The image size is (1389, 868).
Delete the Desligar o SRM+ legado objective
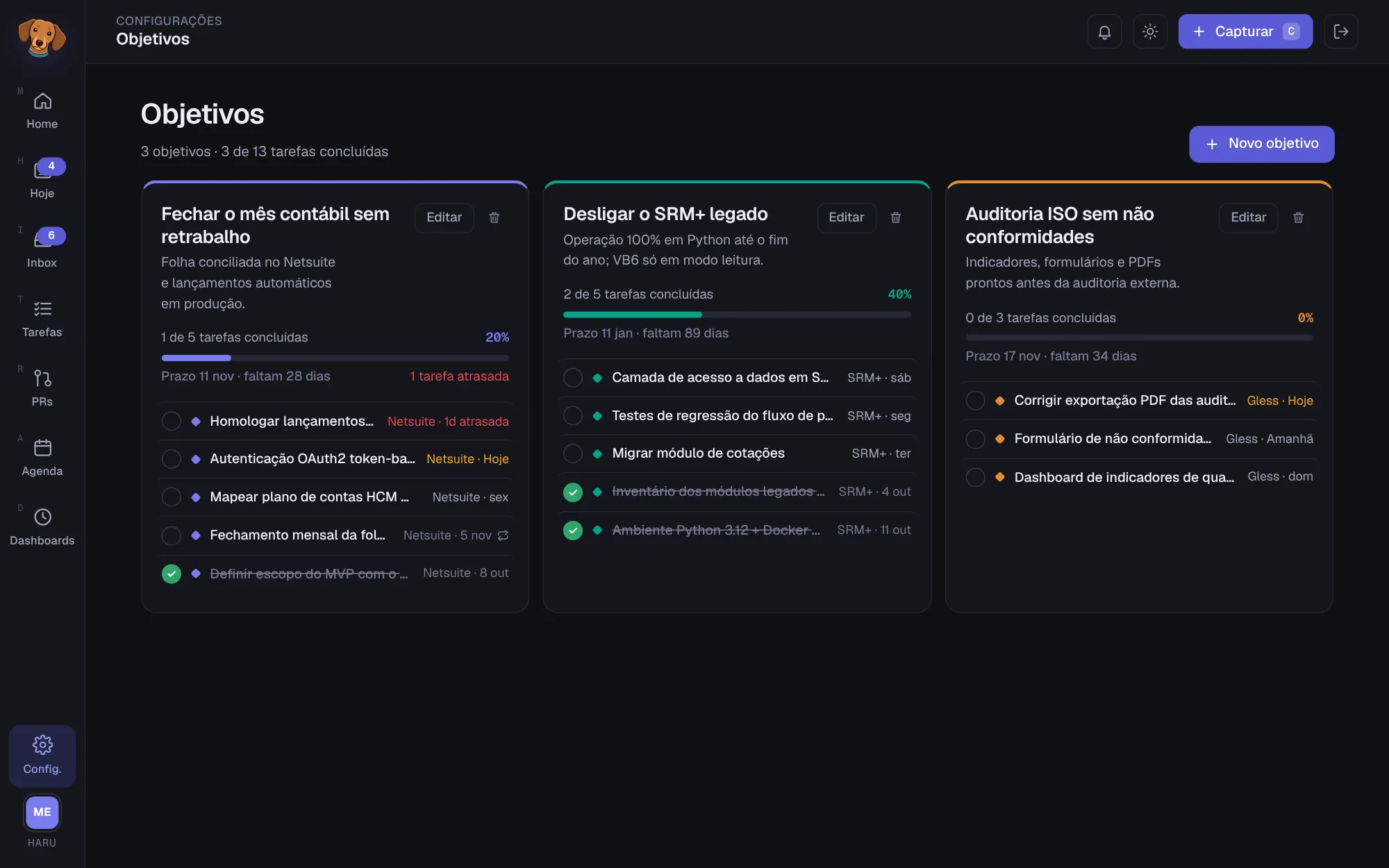(896, 217)
